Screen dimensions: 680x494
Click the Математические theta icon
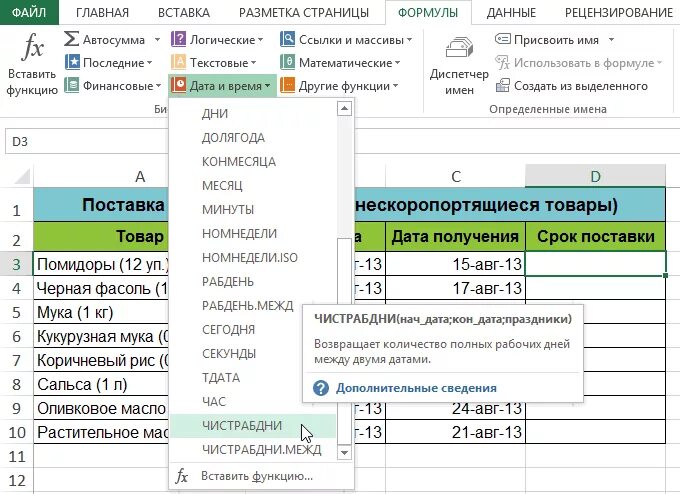tap(288, 62)
